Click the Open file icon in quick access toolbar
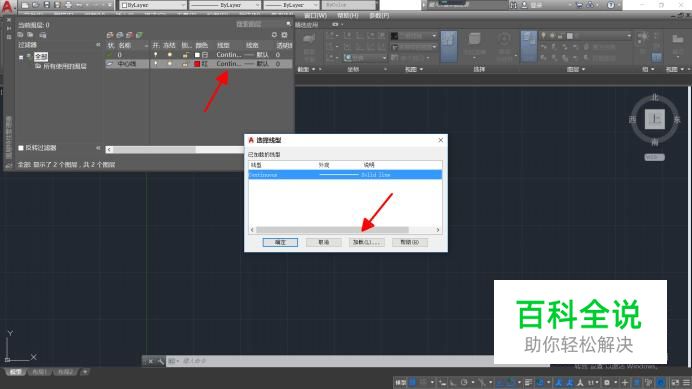The width and height of the screenshot is (692, 389). (36, 5)
